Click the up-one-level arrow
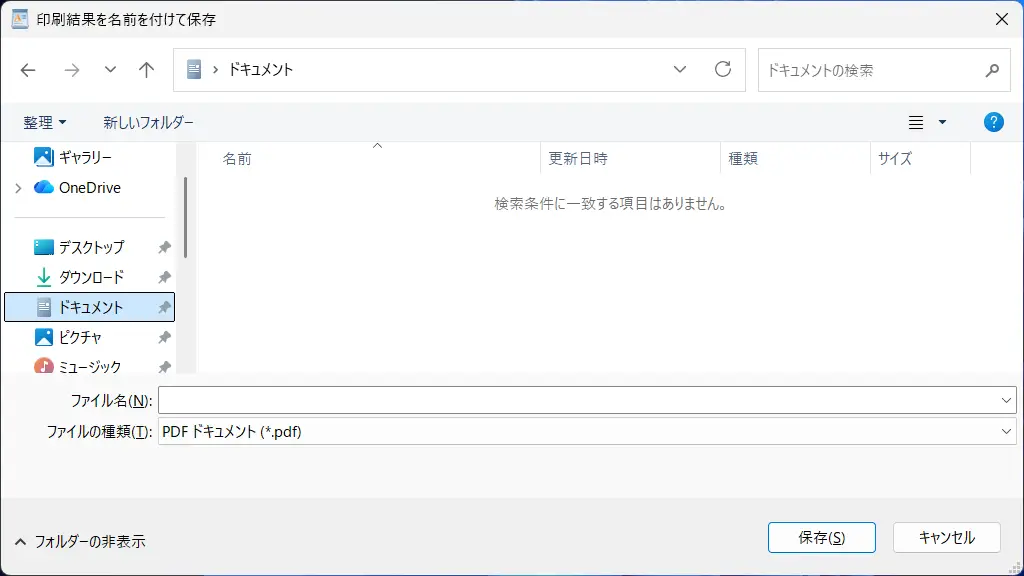1024x576 pixels. [147, 70]
